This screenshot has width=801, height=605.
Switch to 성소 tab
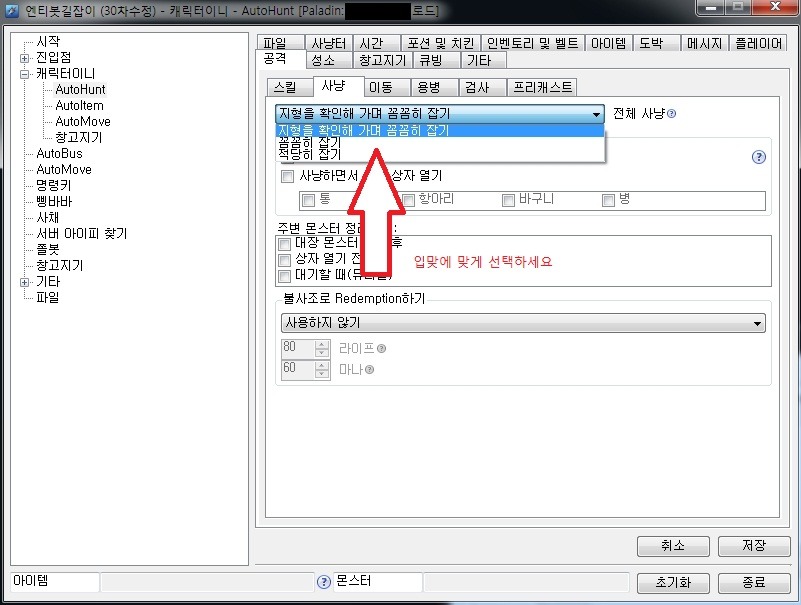(328, 60)
